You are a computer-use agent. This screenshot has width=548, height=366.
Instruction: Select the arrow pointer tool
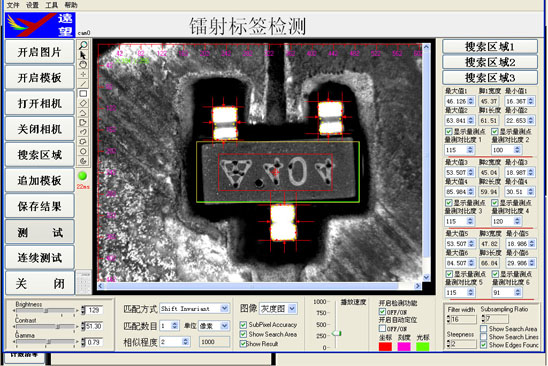(83, 55)
